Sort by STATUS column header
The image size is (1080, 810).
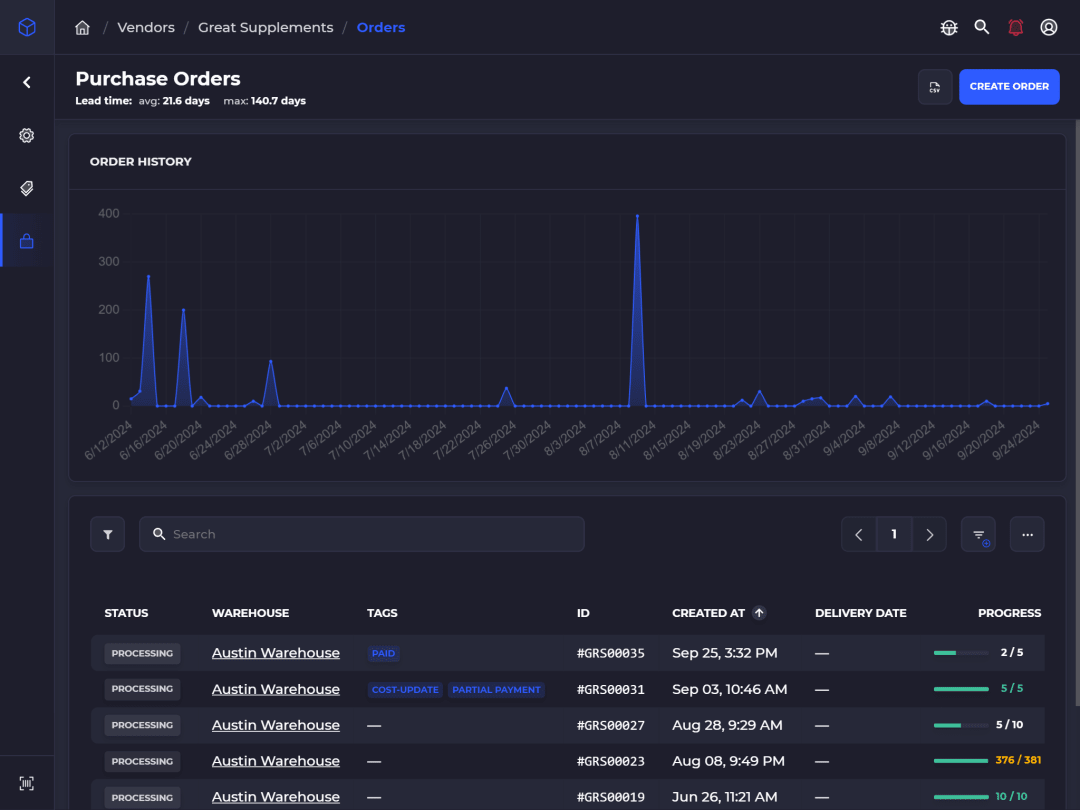126,613
